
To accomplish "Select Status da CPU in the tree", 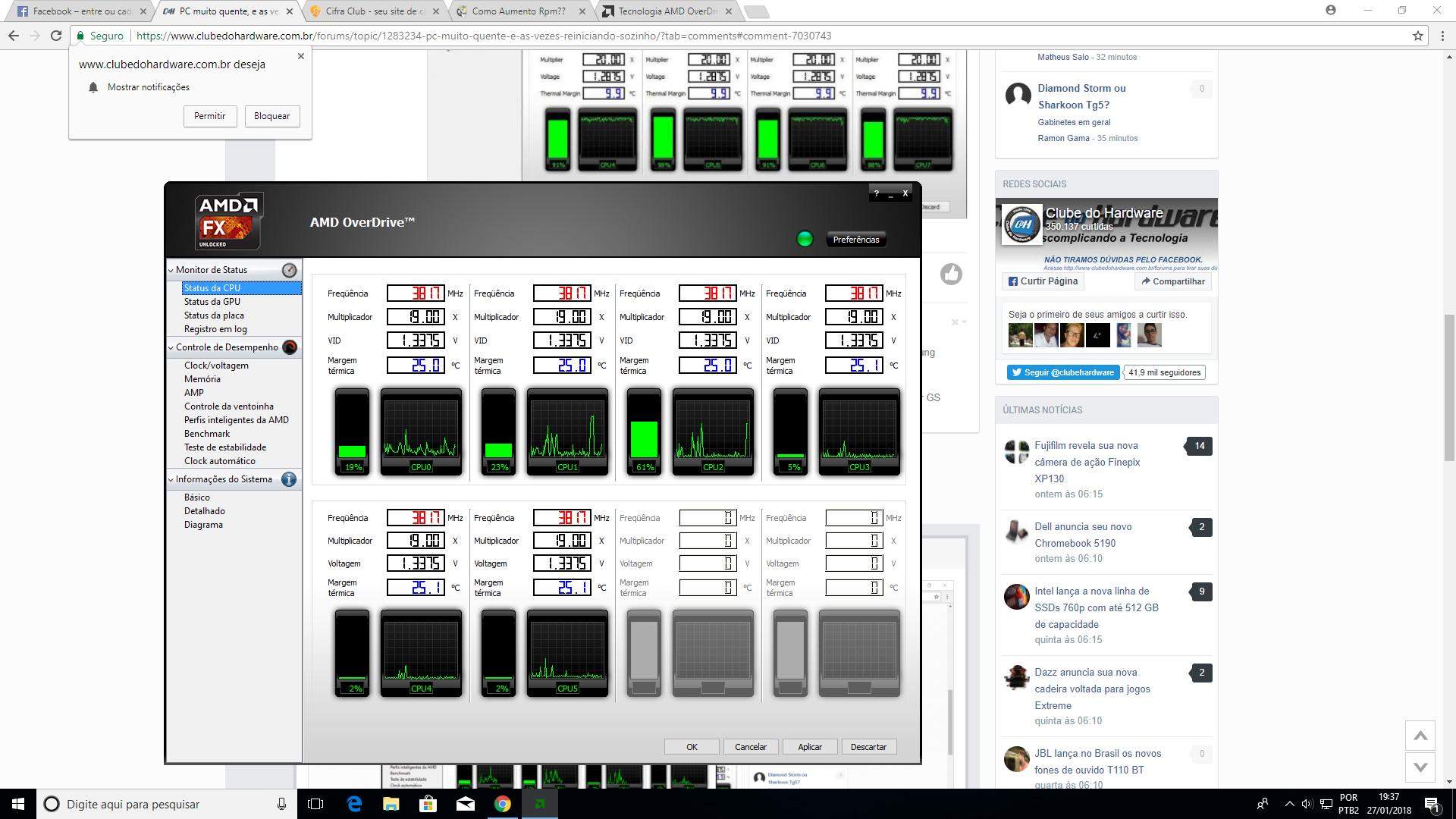I will pyautogui.click(x=242, y=288).
